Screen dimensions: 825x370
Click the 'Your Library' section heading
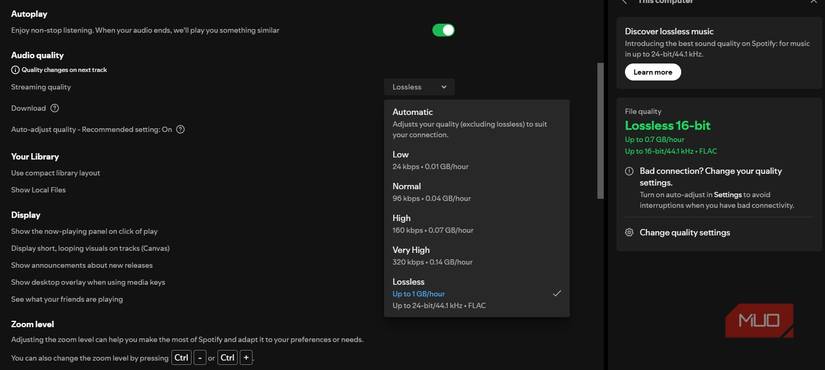35,157
